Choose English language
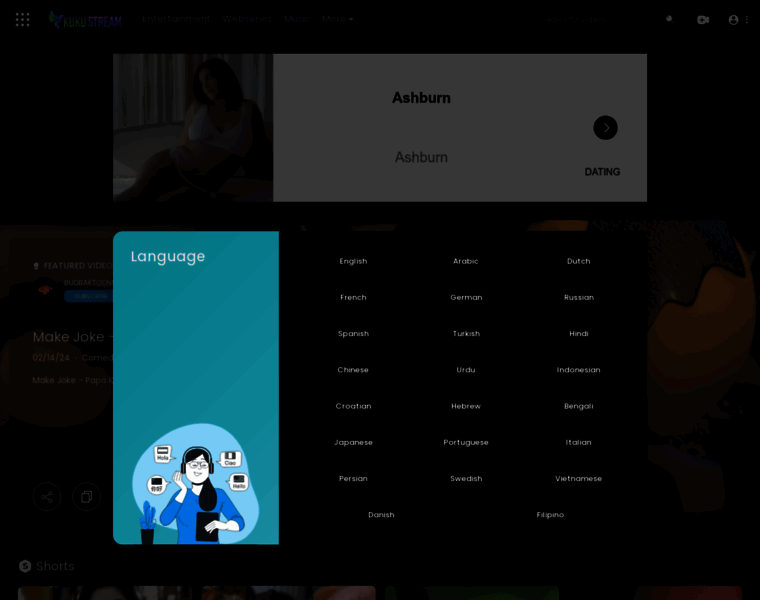Viewport: 760px width, 600px height. [x=353, y=261]
